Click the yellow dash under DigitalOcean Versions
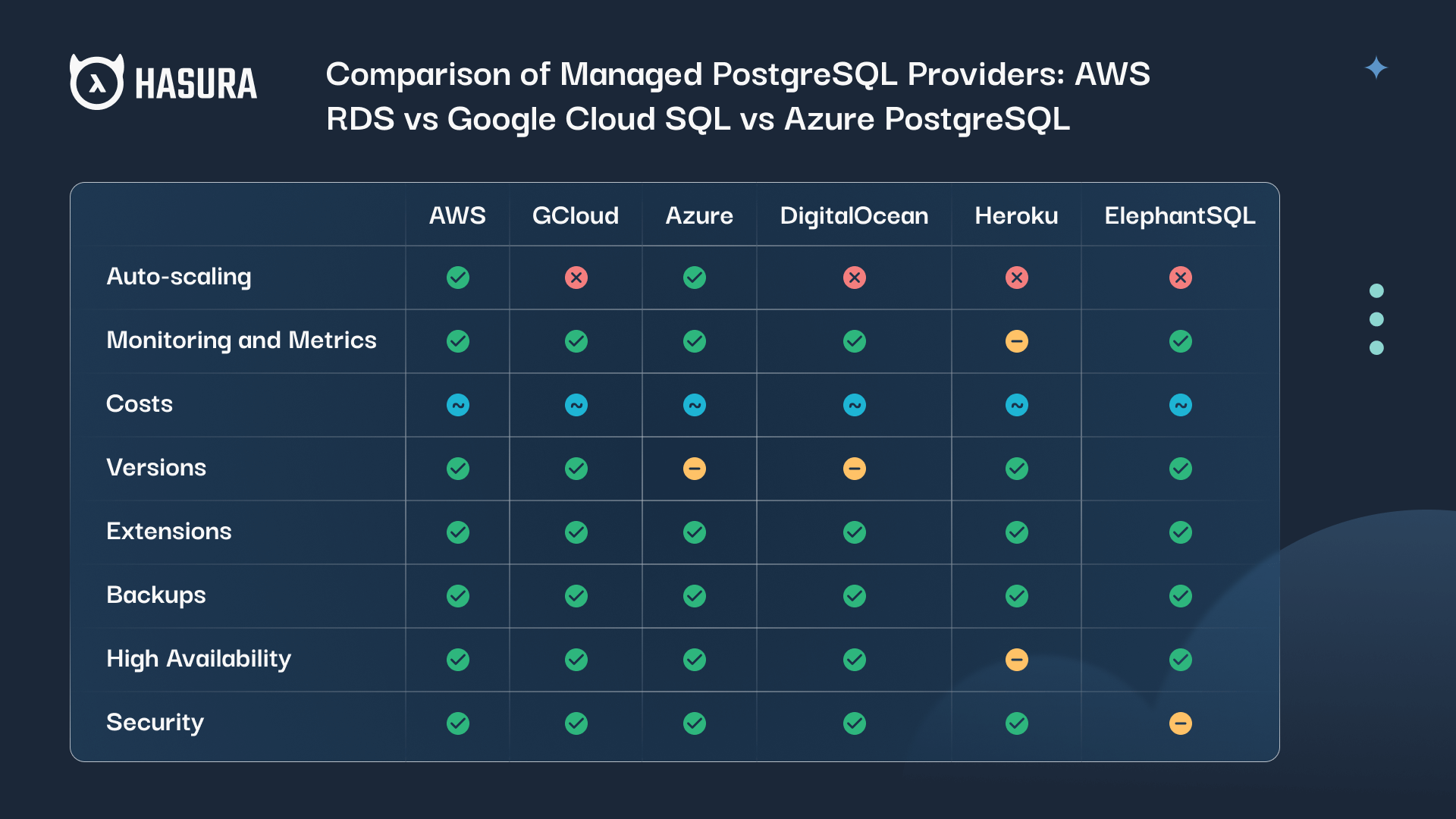 point(855,469)
